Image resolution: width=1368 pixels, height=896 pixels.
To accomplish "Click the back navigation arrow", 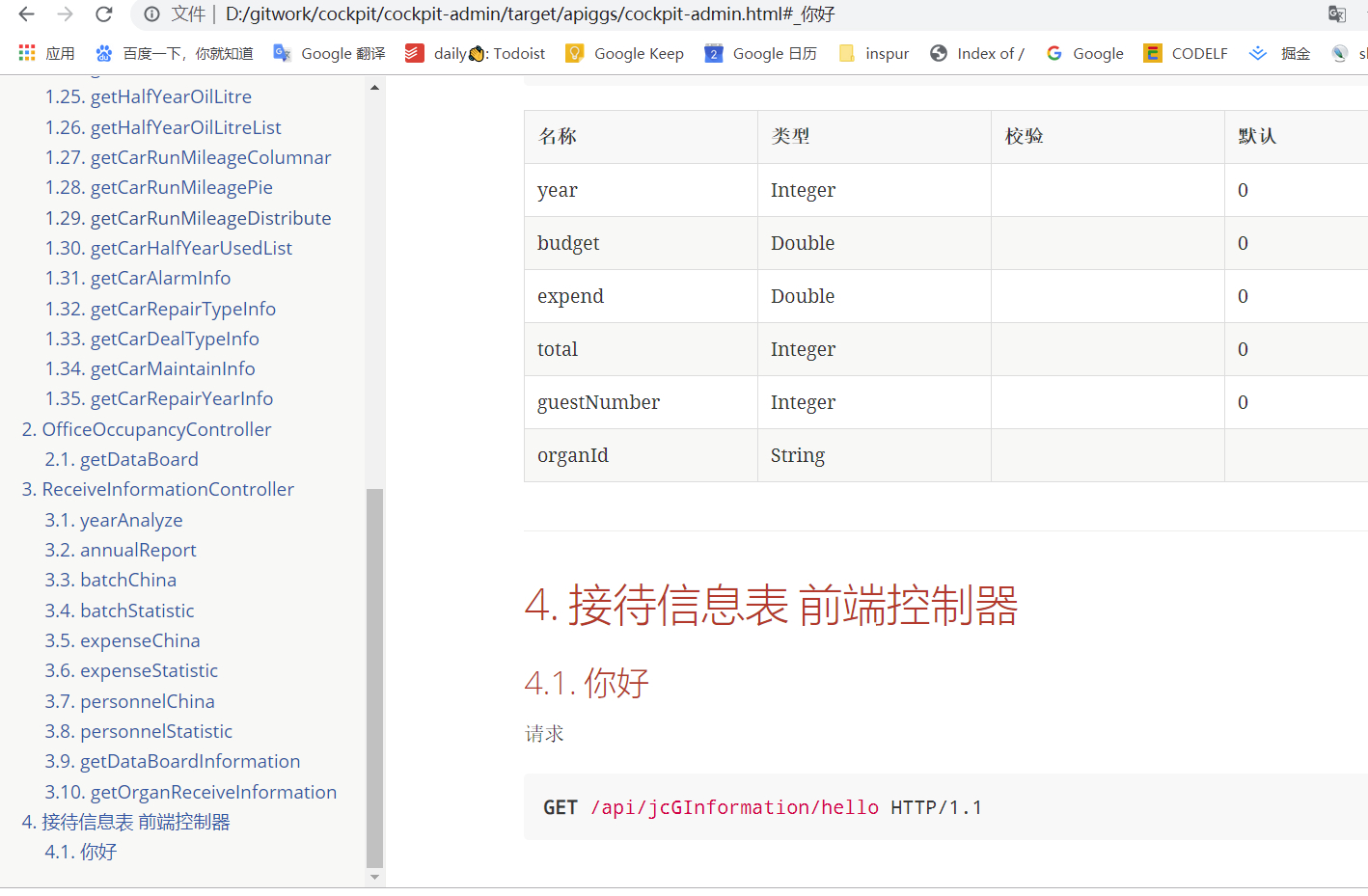I will pyautogui.click(x=25, y=14).
